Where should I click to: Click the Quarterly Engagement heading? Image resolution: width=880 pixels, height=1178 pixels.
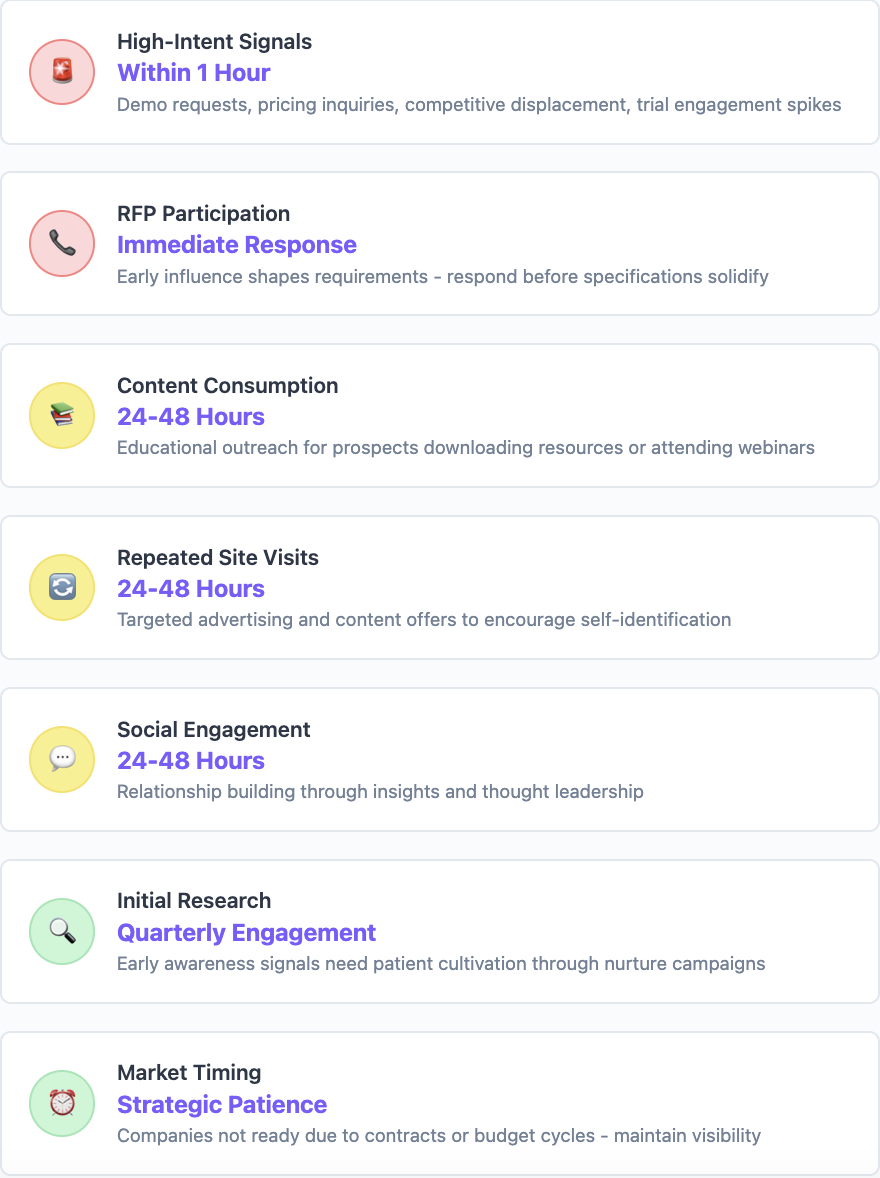point(246,933)
